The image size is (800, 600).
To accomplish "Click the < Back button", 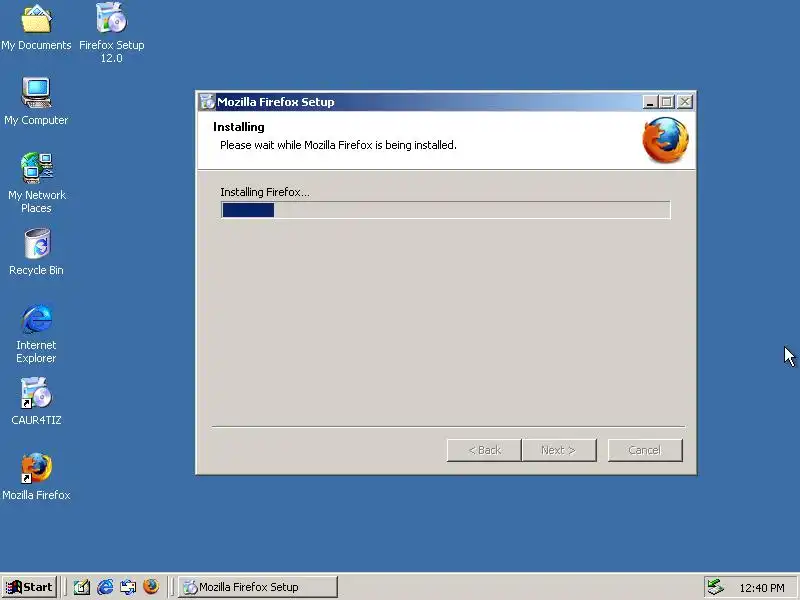I will [x=484, y=450].
